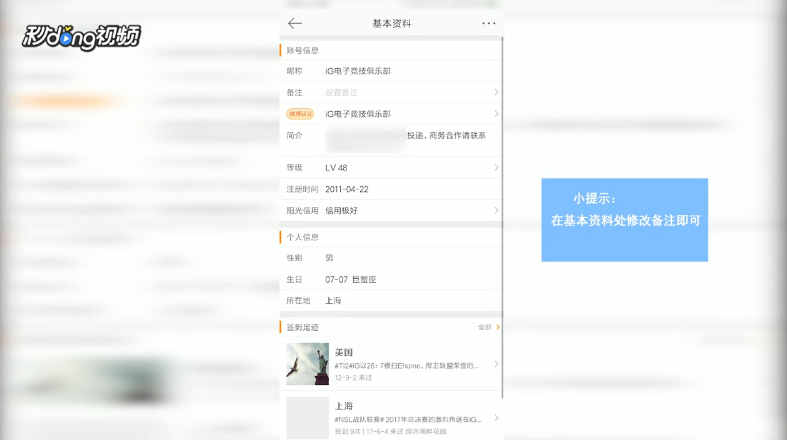
Task: View all check-ins via 全部 link
Action: coord(488,327)
